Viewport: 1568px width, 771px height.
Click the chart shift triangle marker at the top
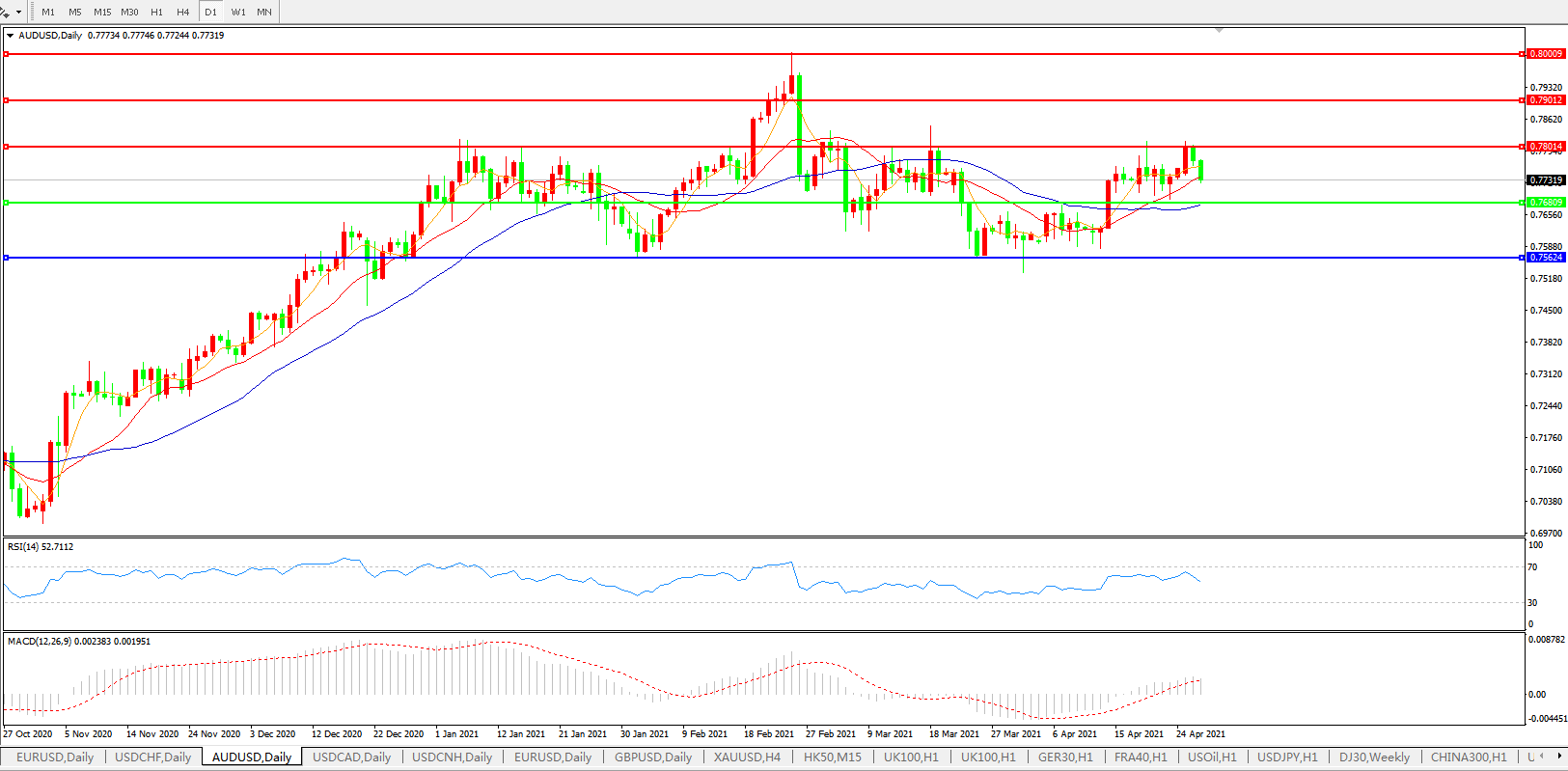pos(1220,31)
